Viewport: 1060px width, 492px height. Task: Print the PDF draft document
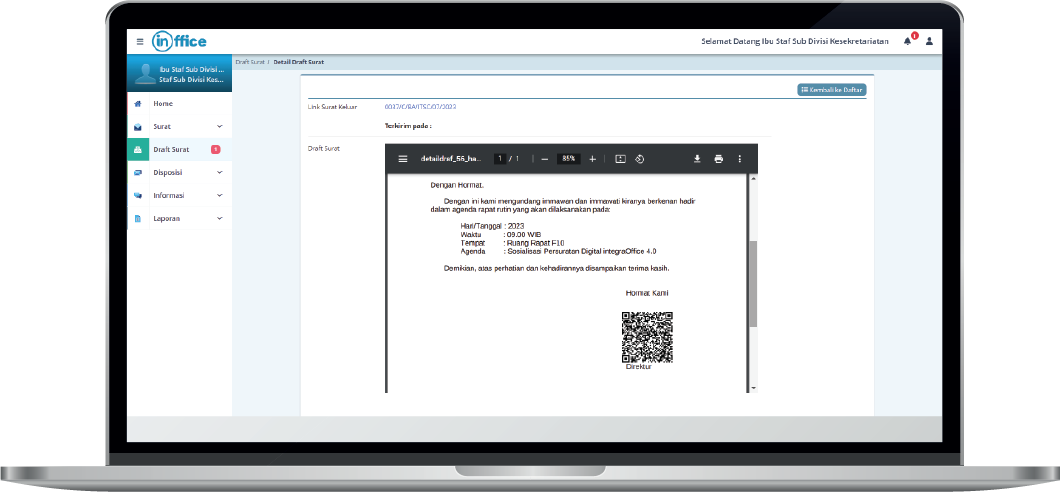[x=718, y=158]
